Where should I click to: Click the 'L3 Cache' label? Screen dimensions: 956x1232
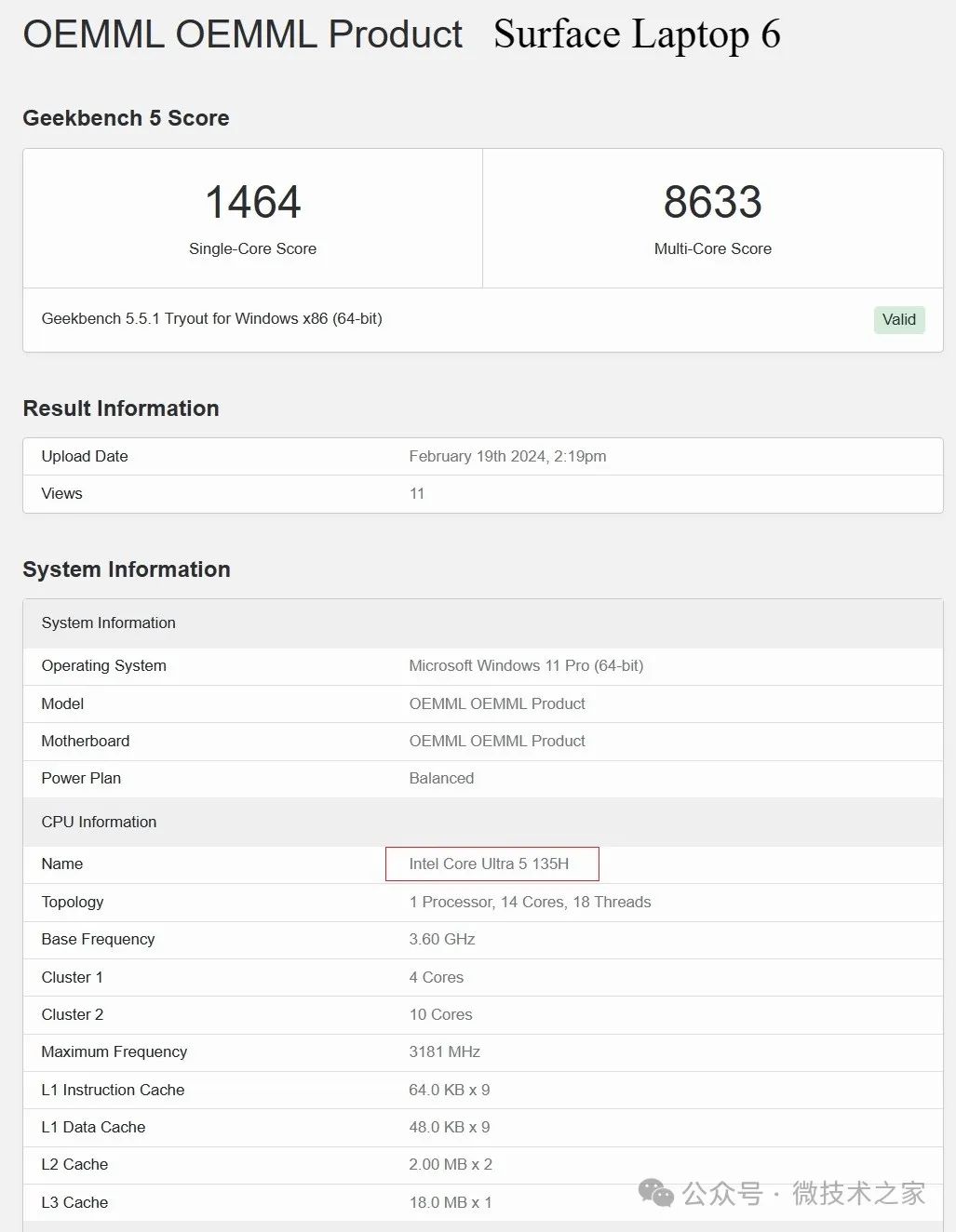pos(74,1202)
